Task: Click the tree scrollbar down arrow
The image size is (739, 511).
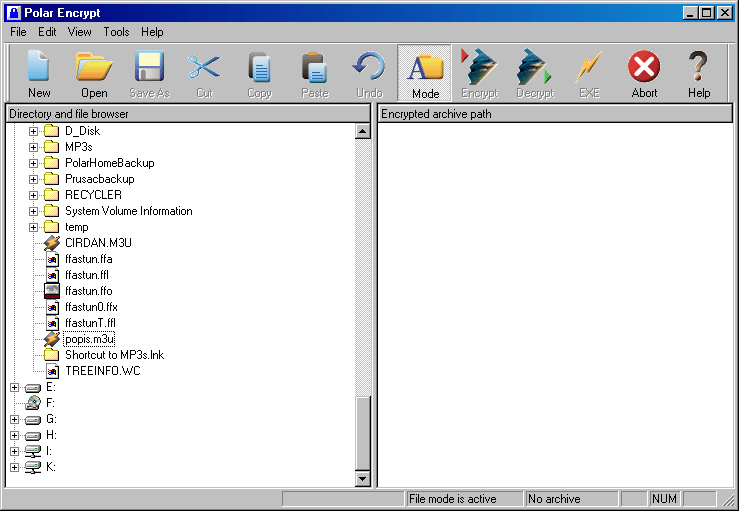Action: click(362, 479)
